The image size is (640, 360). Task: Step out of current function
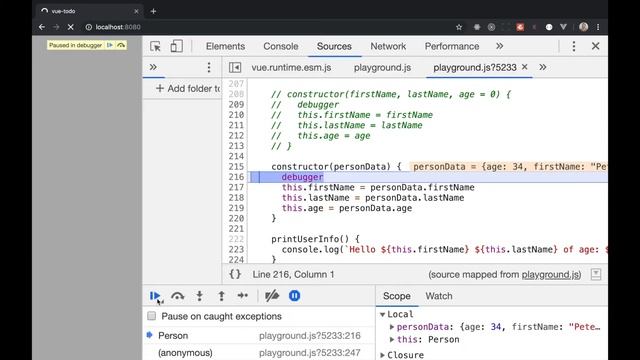[x=221, y=296]
